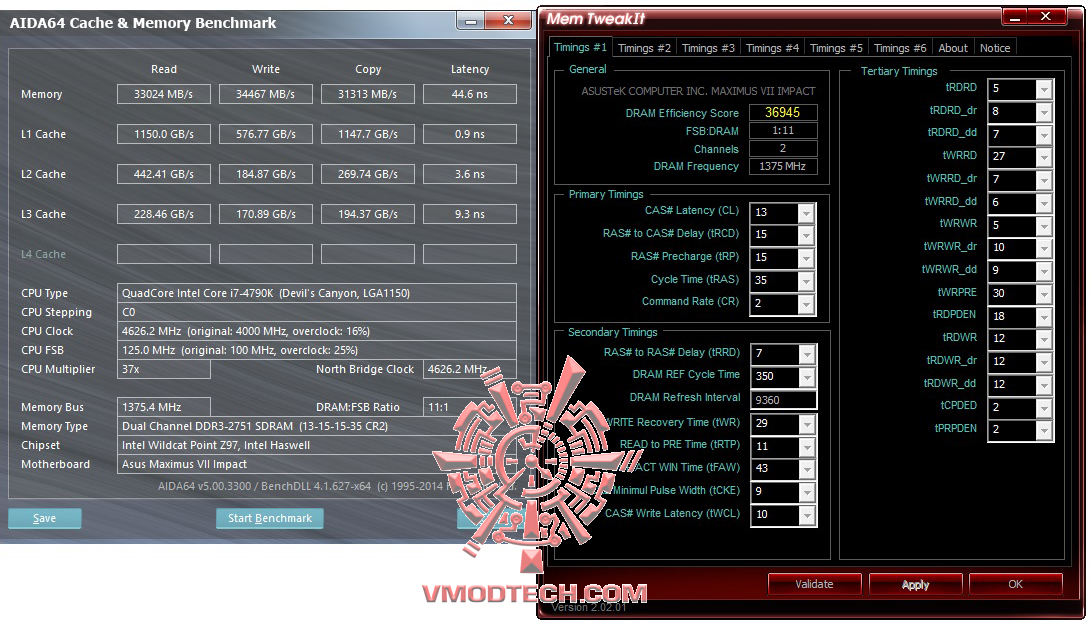
Task: Open the CAS# Write Latency (tWCL) dropdown
Action: 806,514
